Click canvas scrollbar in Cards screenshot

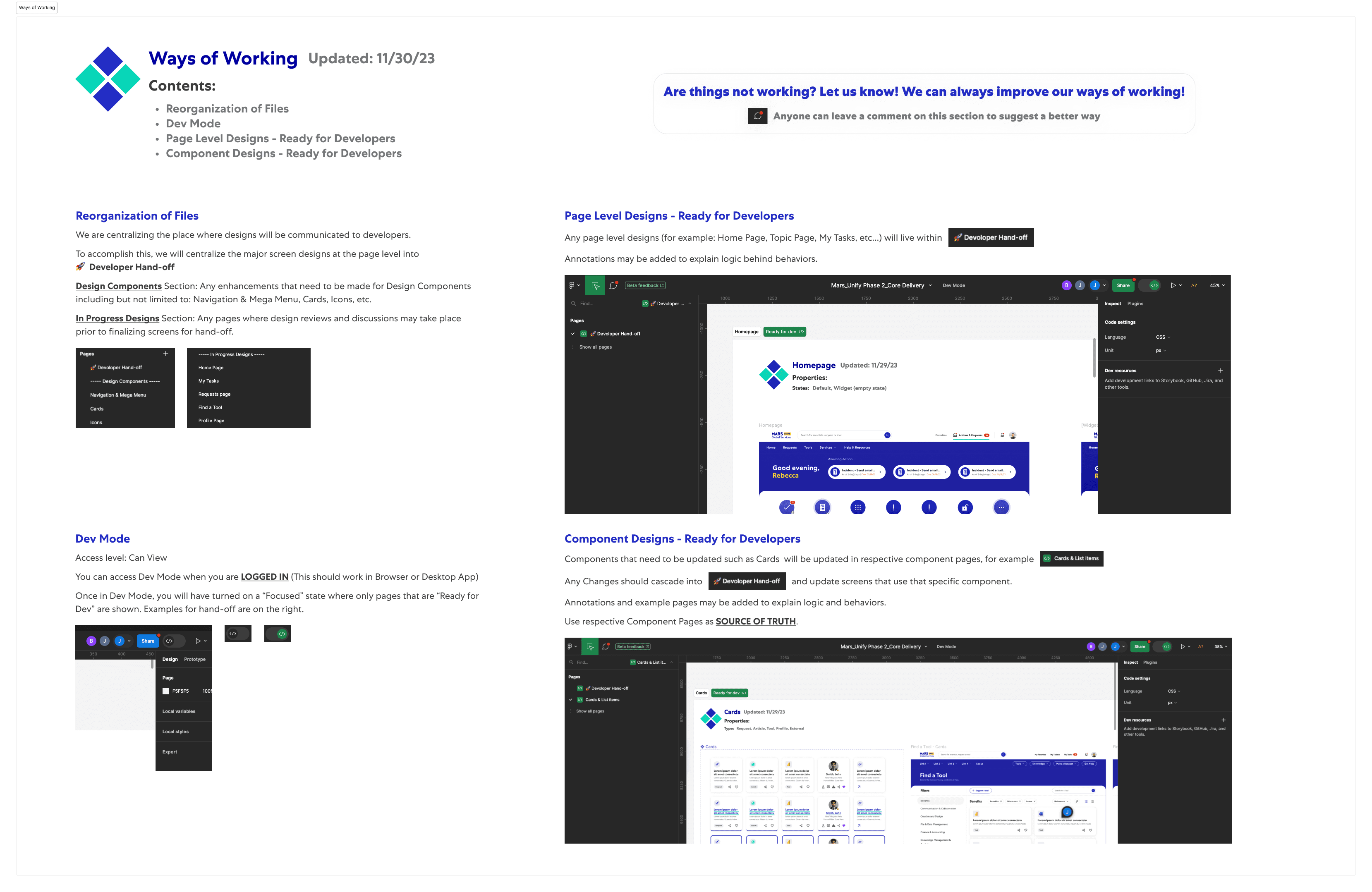[1114, 697]
